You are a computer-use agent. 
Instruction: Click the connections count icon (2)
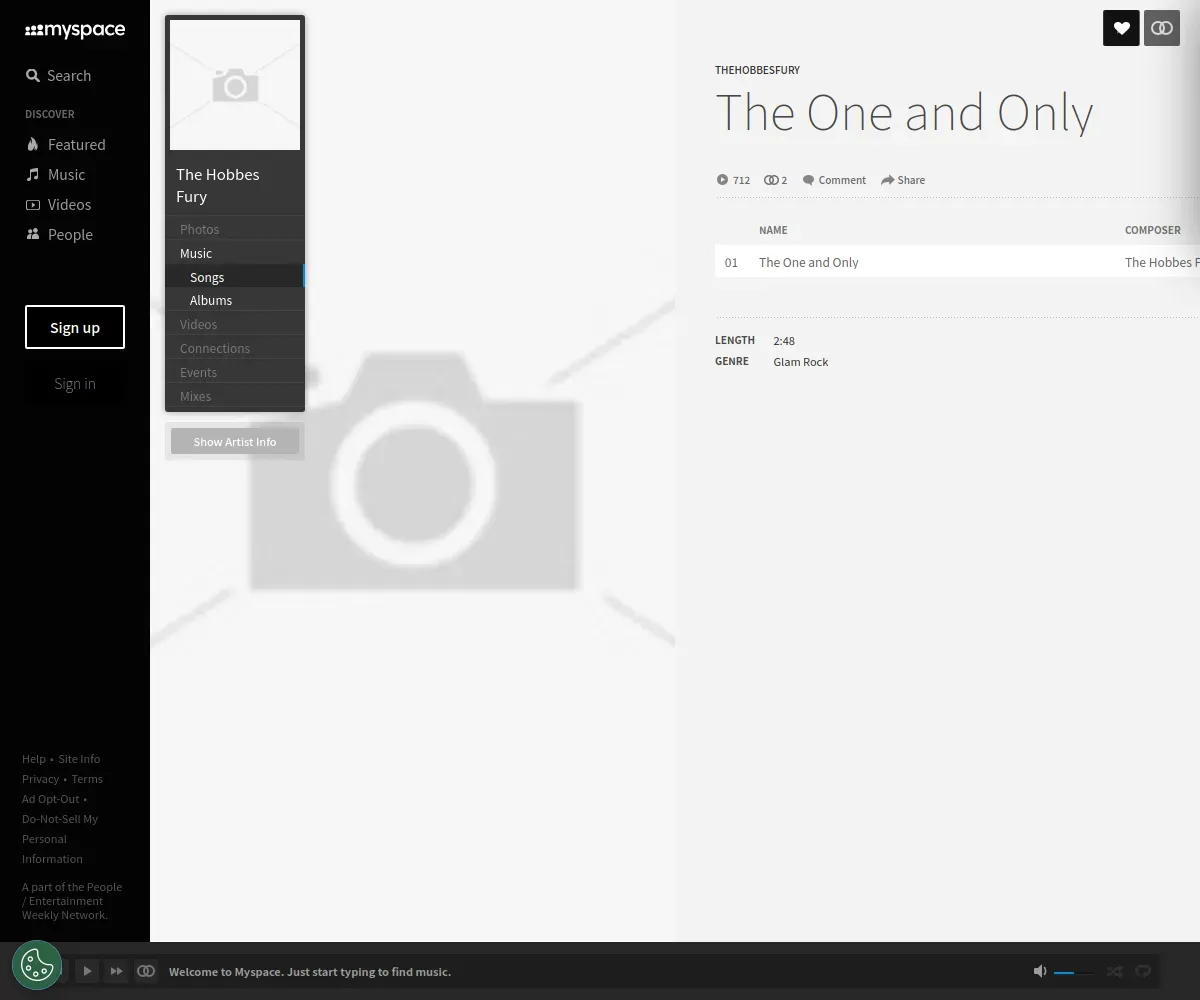770,180
